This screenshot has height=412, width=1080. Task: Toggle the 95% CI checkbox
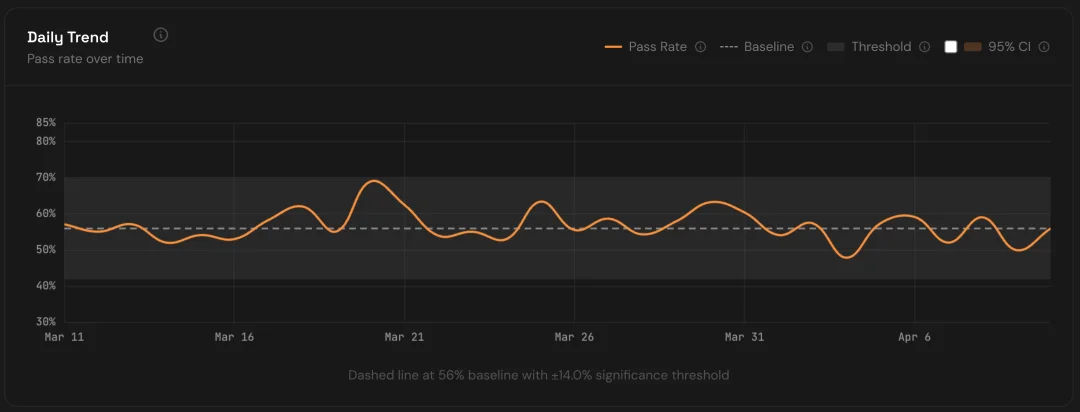(x=951, y=47)
